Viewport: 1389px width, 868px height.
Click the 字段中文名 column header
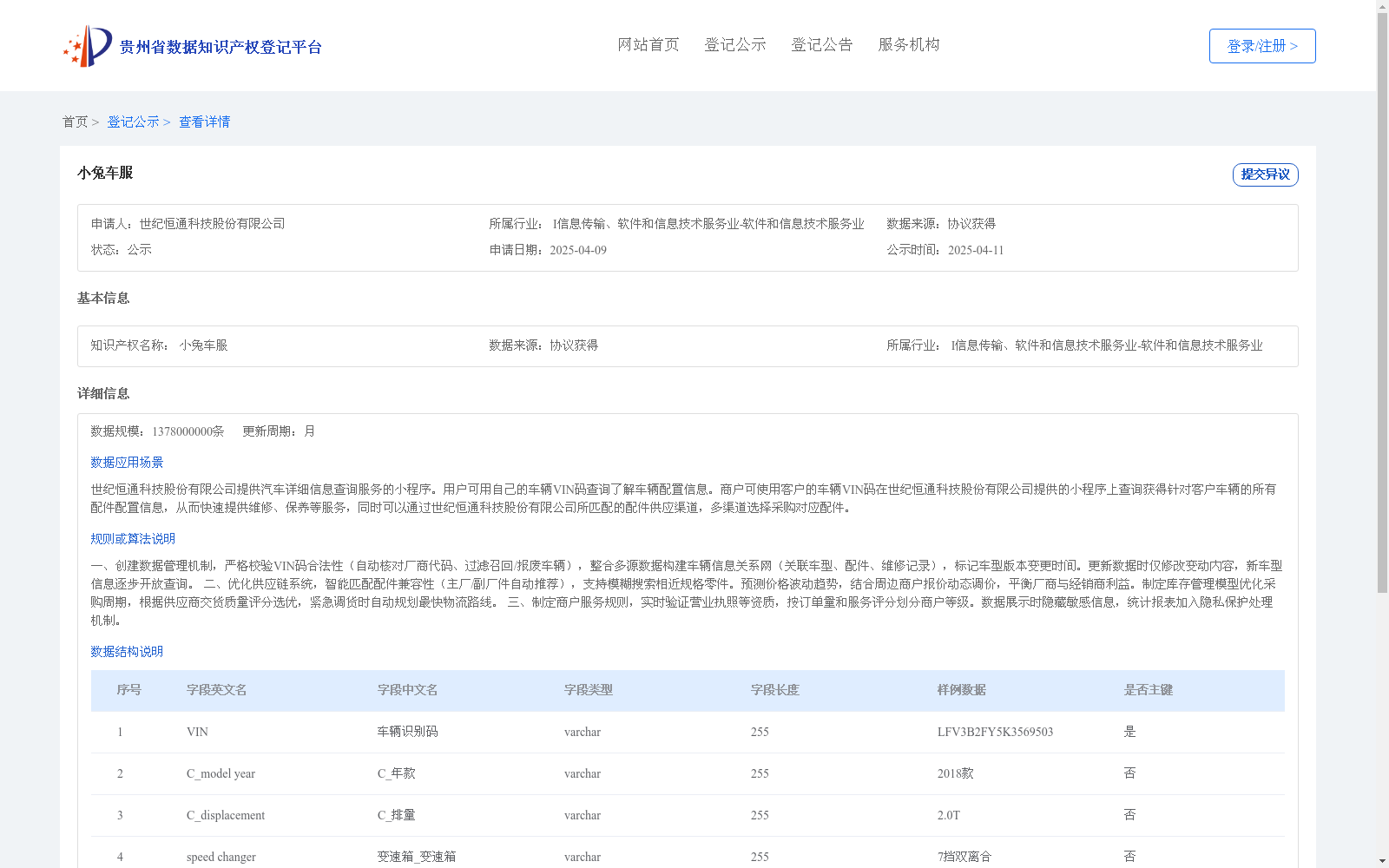pyautogui.click(x=408, y=690)
